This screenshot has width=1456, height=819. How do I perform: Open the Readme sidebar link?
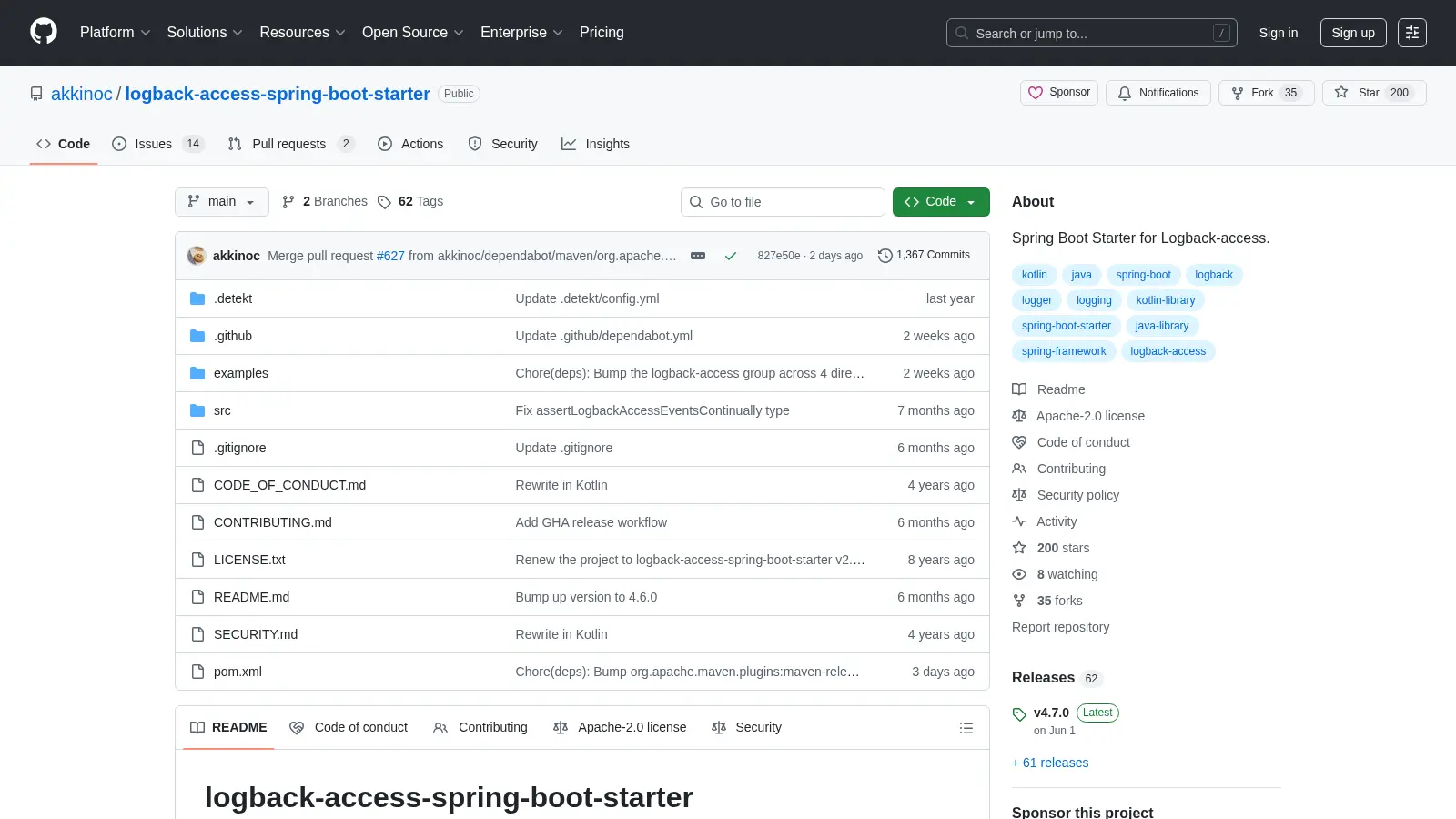pos(1049,389)
